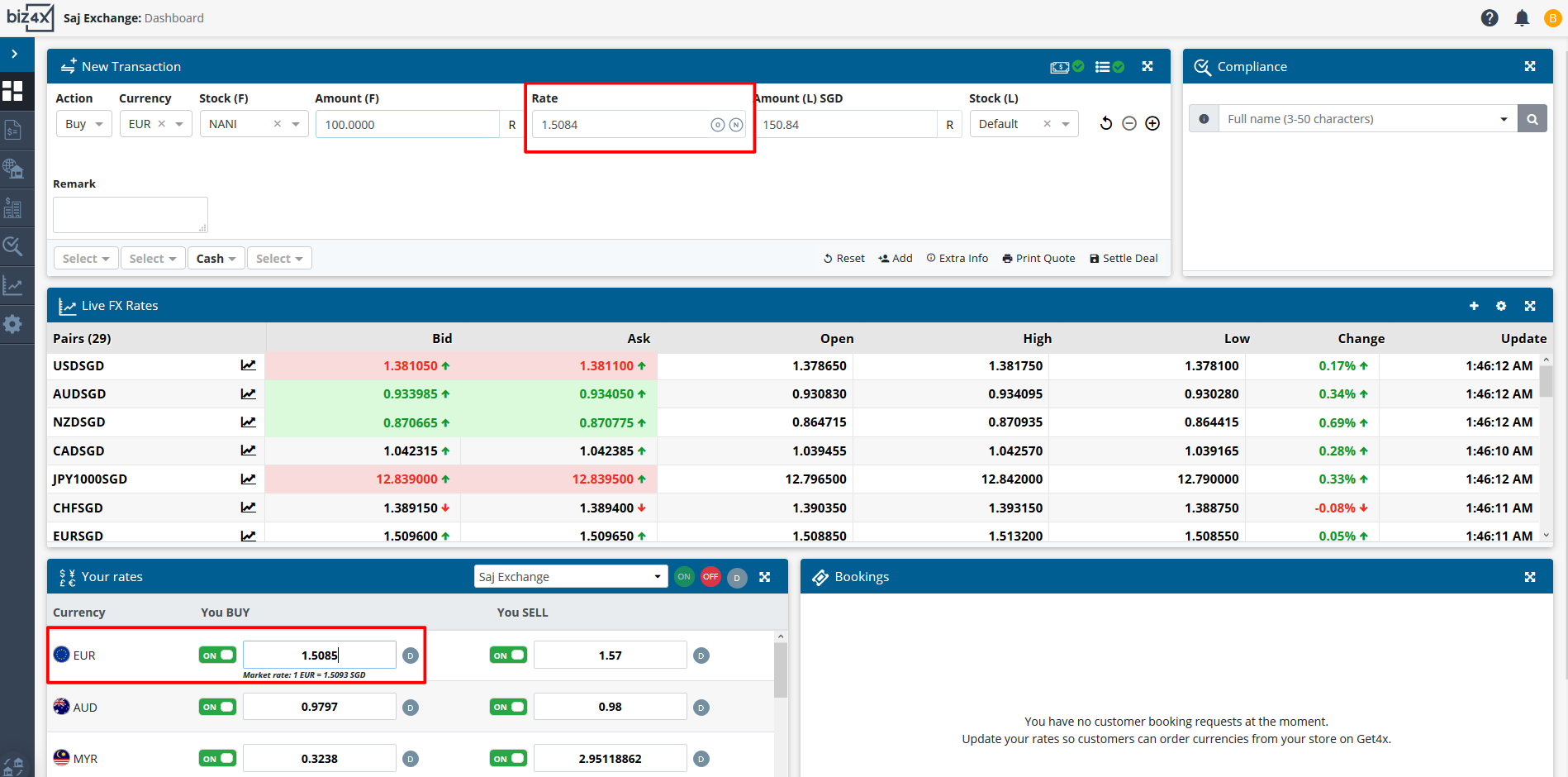Toggle AUD You SELL switch
The height and width of the screenshot is (777, 1568).
(x=508, y=707)
